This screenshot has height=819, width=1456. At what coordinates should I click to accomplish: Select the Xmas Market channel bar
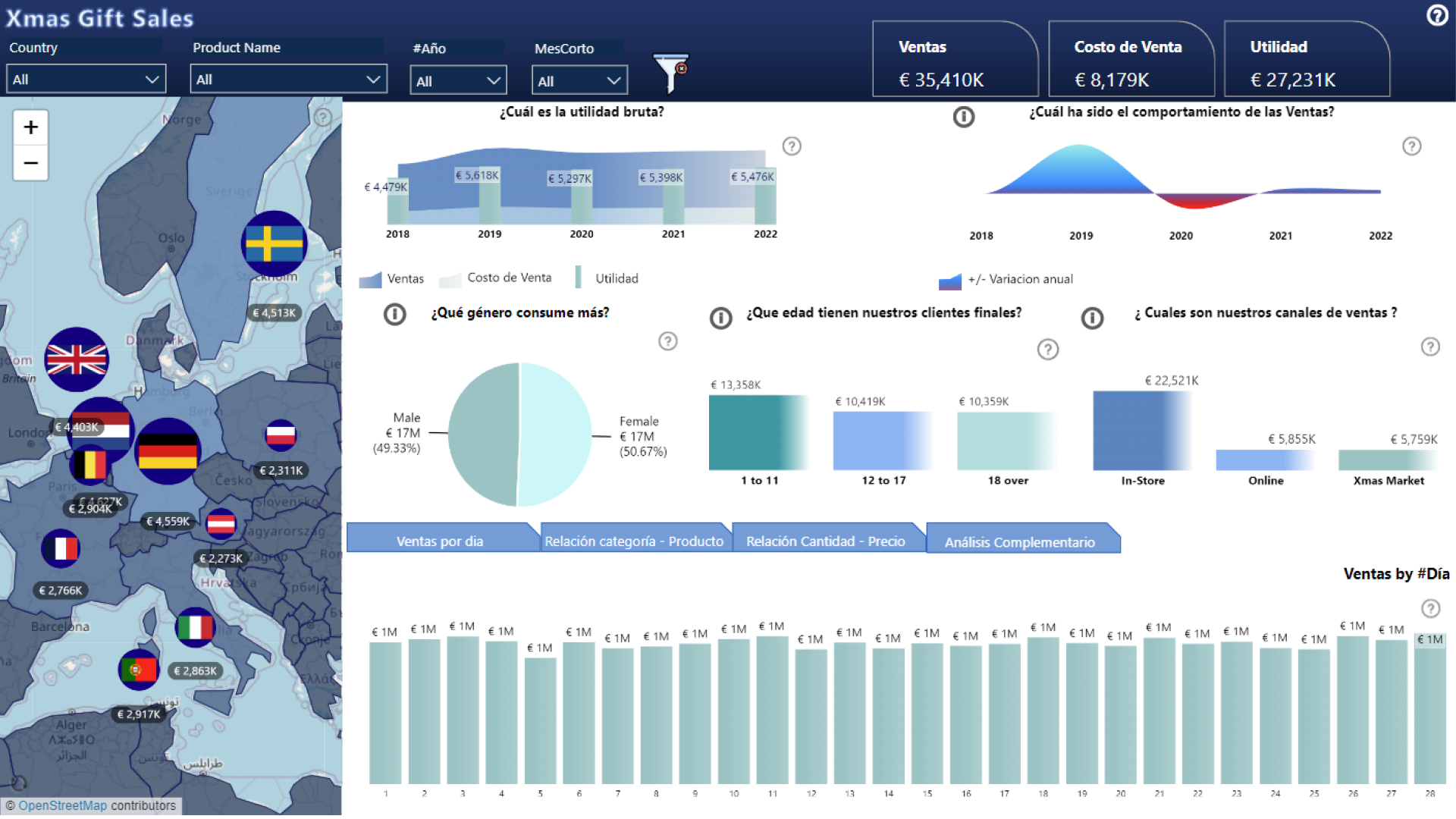(x=1388, y=460)
